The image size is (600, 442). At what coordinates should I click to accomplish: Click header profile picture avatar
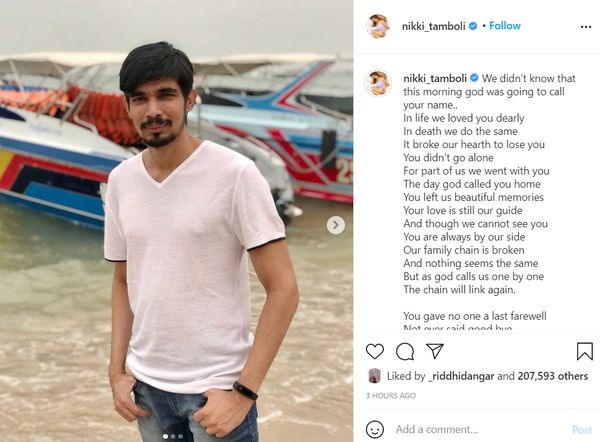378,26
